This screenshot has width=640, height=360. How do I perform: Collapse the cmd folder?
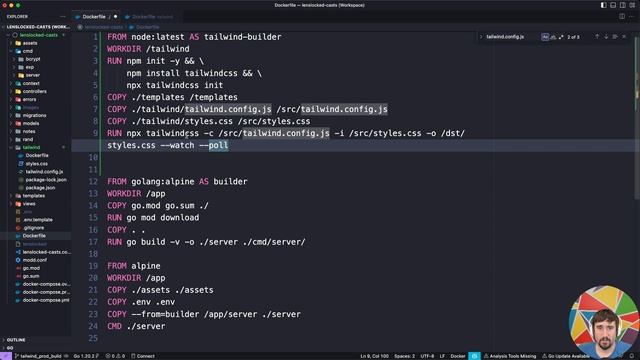pos(27,51)
